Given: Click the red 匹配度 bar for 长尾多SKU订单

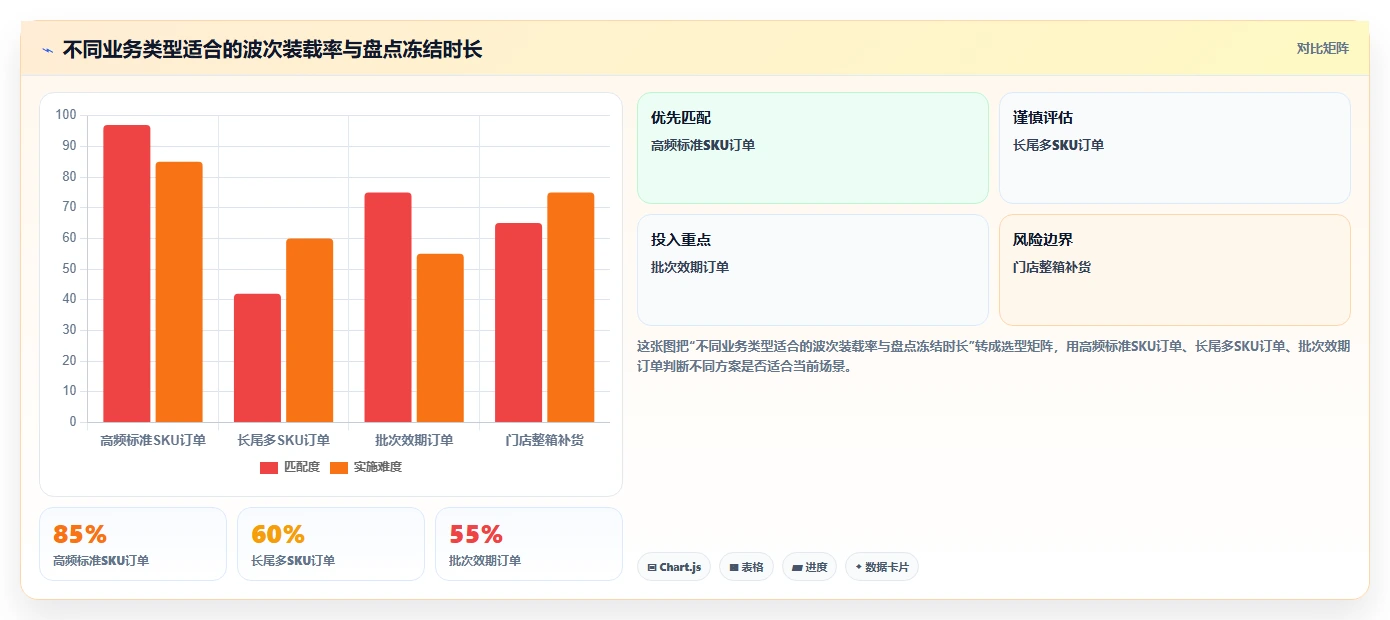Looking at the screenshot, I should 257,358.
